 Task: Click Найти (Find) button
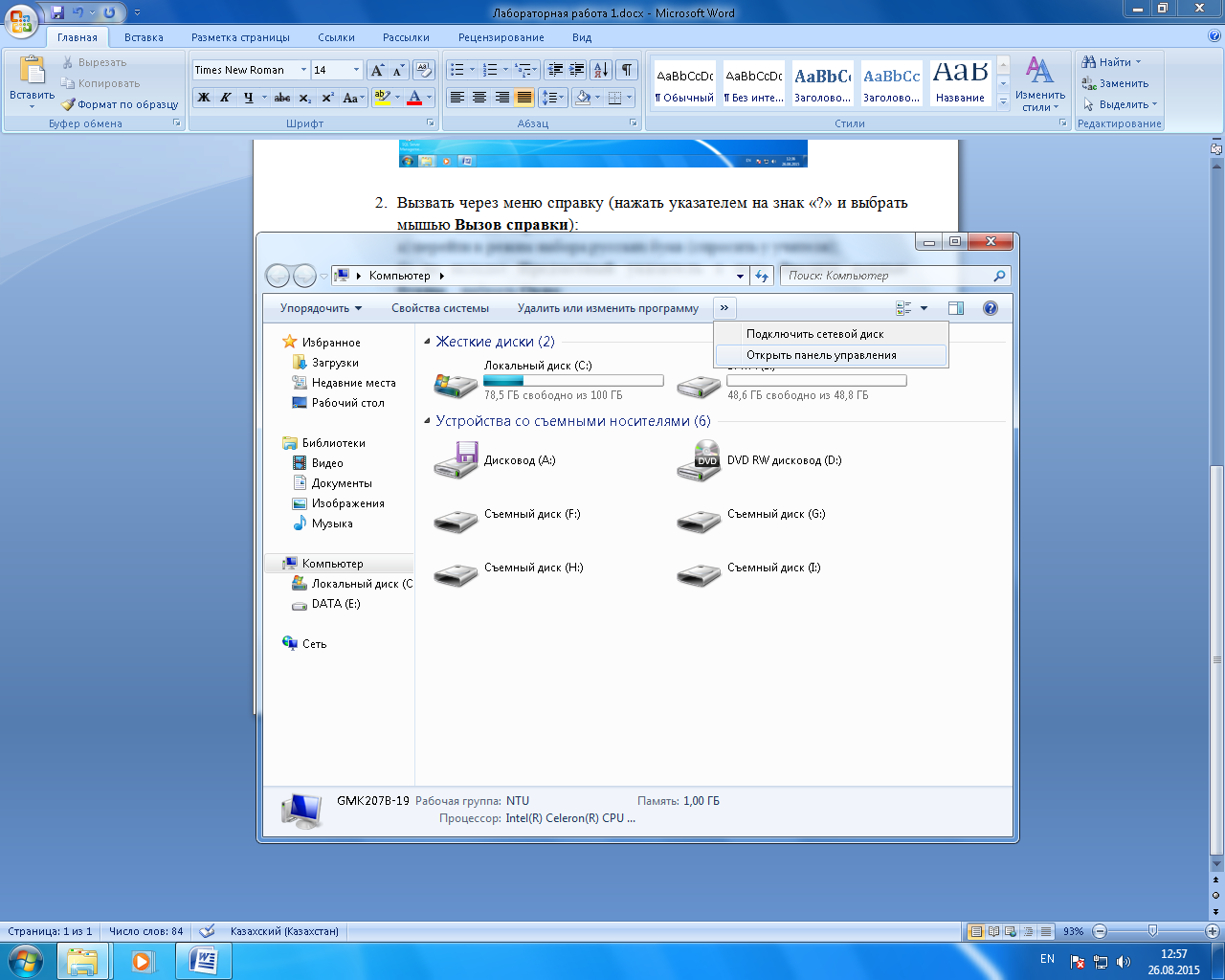pos(1111,62)
